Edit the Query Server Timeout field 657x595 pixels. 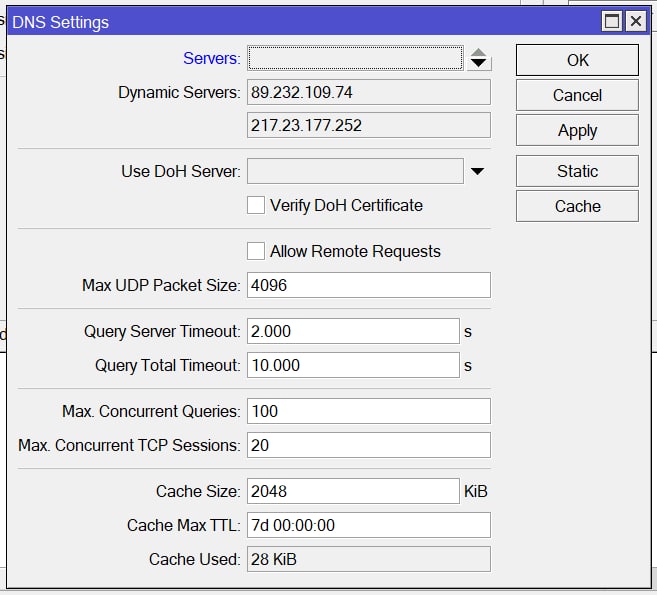(x=353, y=331)
